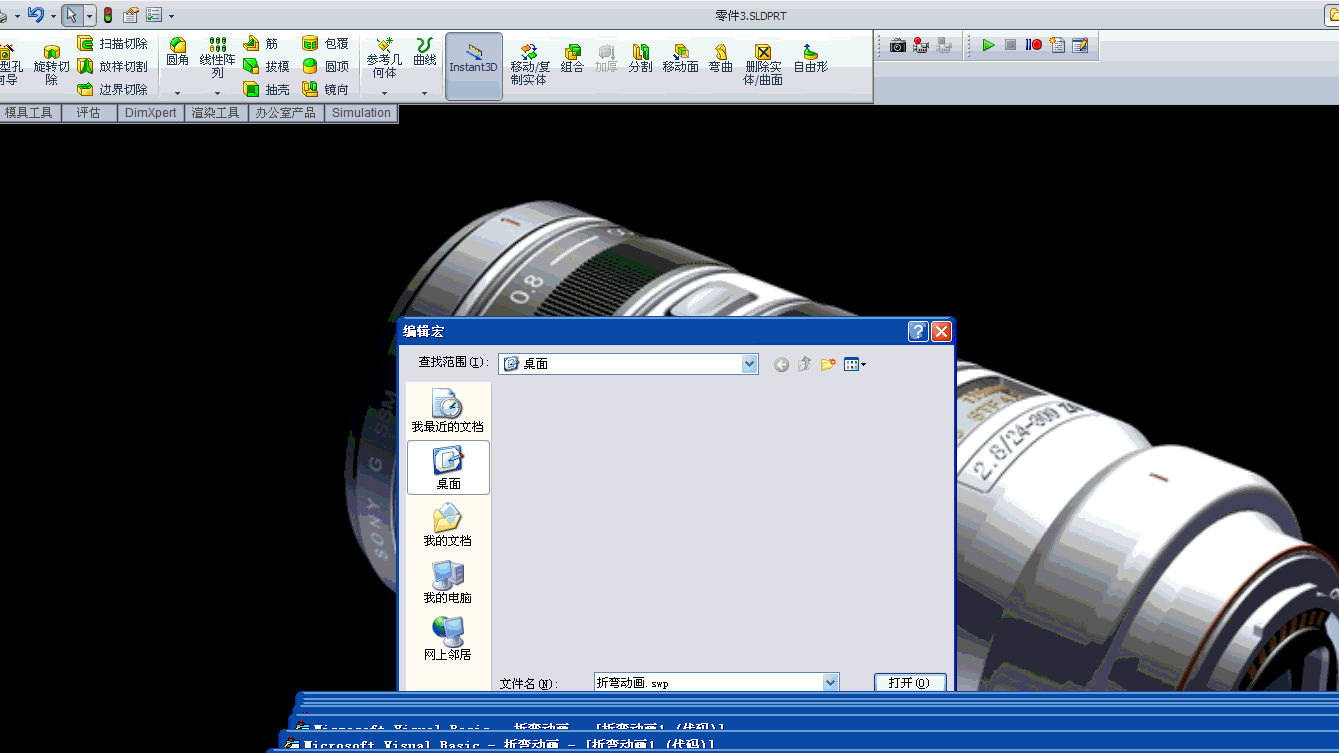Click the 参考几何体 (Reference Geometry) tool
The height and width of the screenshot is (753, 1339).
click(x=384, y=58)
